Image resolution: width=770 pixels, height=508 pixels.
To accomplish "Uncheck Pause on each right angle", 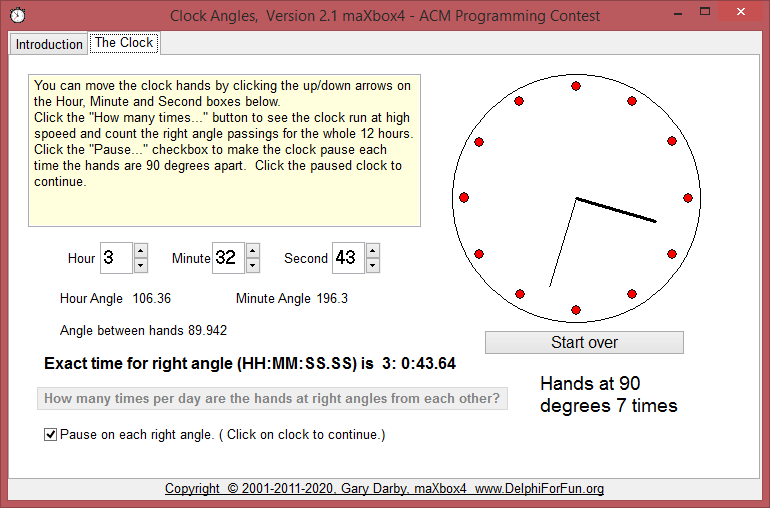I will tap(51, 435).
